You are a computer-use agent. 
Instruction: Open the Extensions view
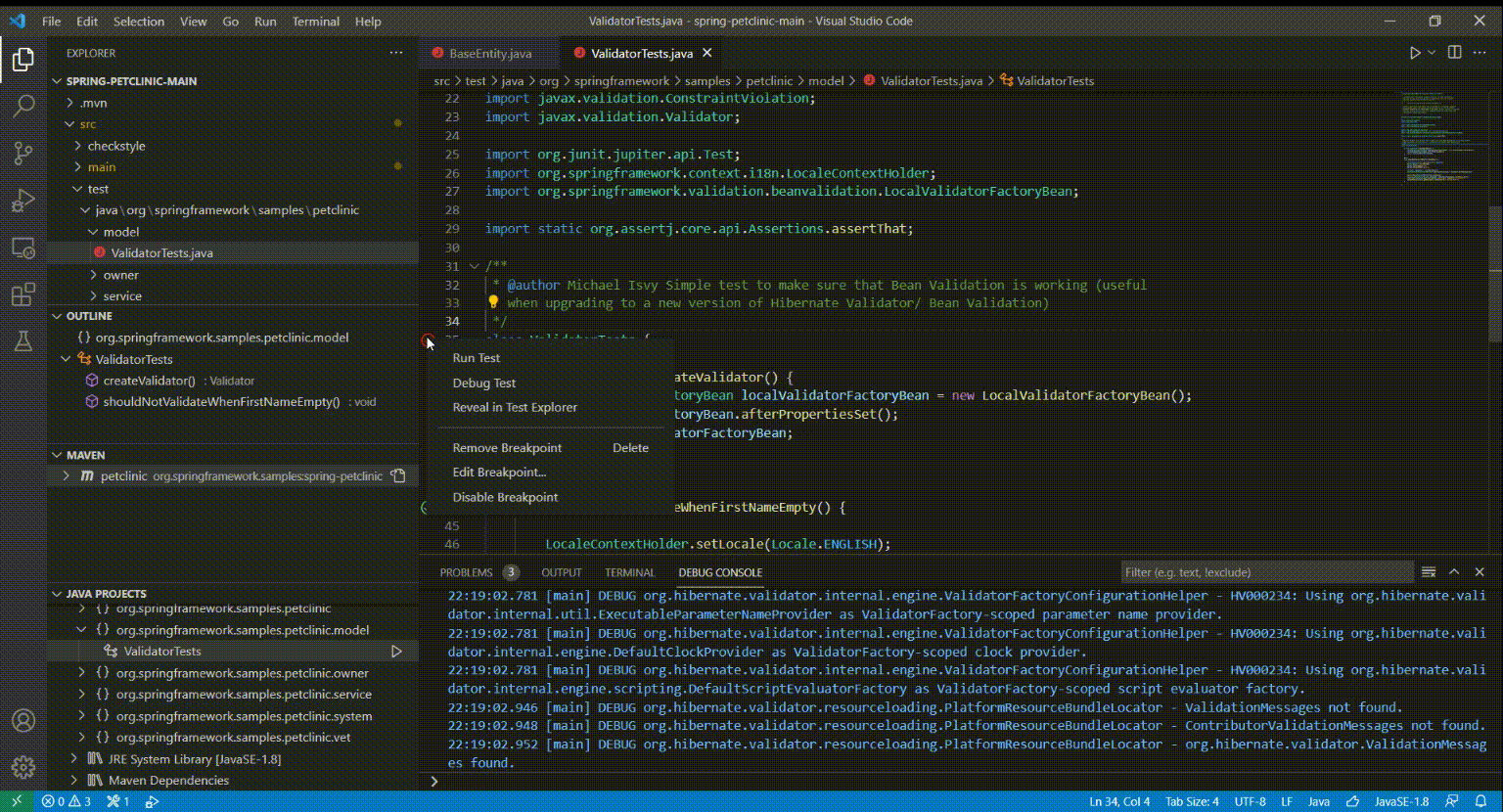click(x=23, y=294)
